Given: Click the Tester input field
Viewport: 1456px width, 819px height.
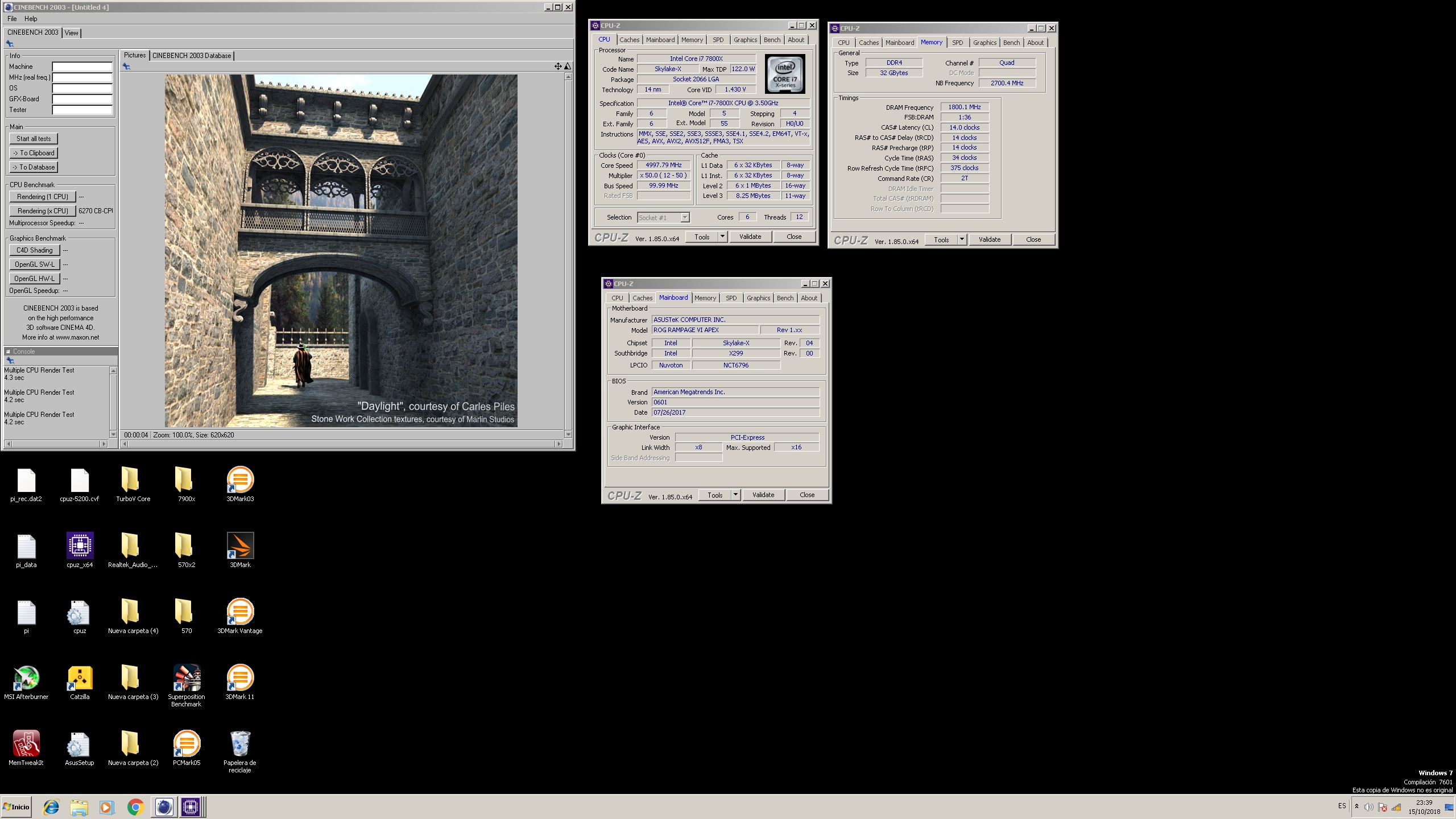Looking at the screenshot, I should click(82, 110).
